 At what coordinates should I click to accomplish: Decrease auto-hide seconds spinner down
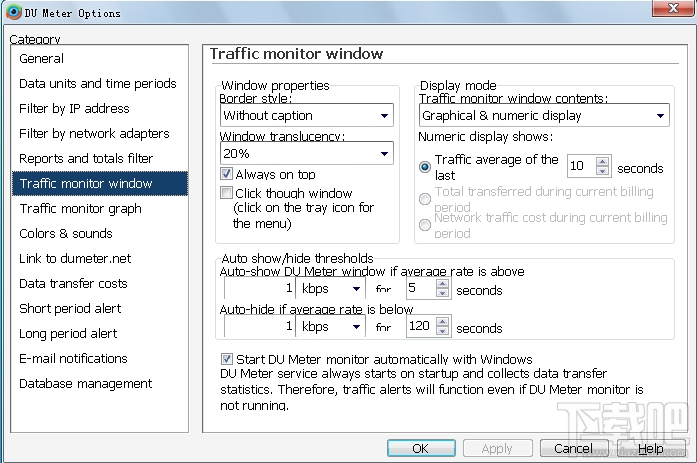pyautogui.click(x=442, y=331)
